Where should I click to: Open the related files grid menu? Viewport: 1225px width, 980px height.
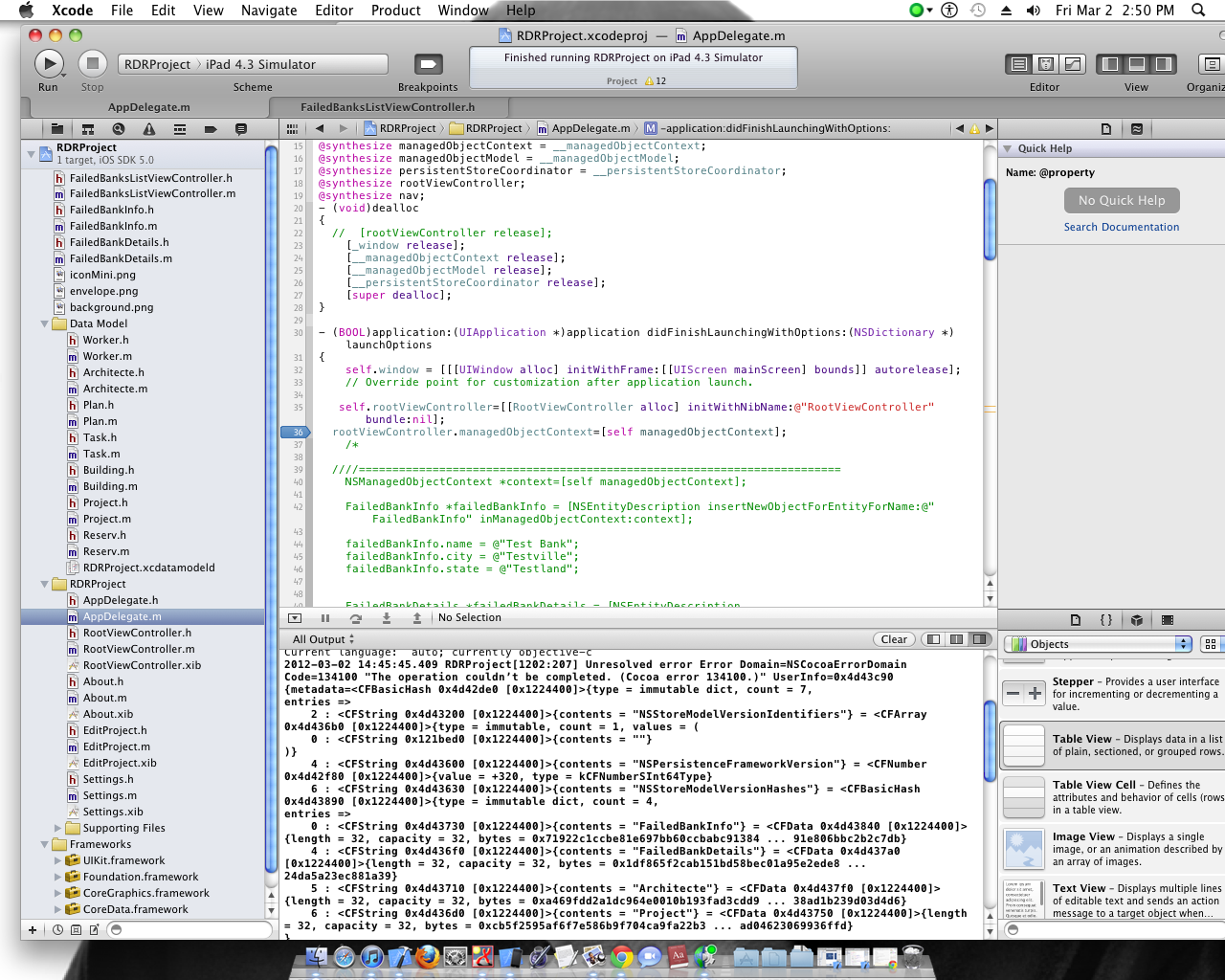(x=293, y=128)
